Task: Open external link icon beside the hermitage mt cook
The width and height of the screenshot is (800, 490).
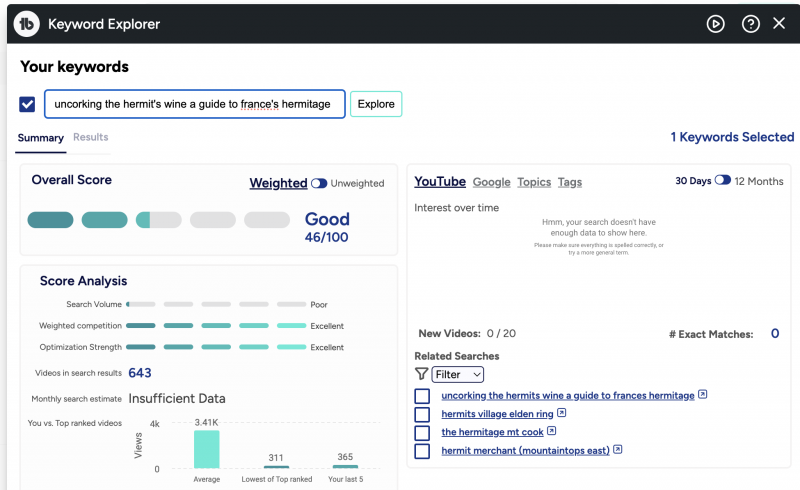Action: 552,432
